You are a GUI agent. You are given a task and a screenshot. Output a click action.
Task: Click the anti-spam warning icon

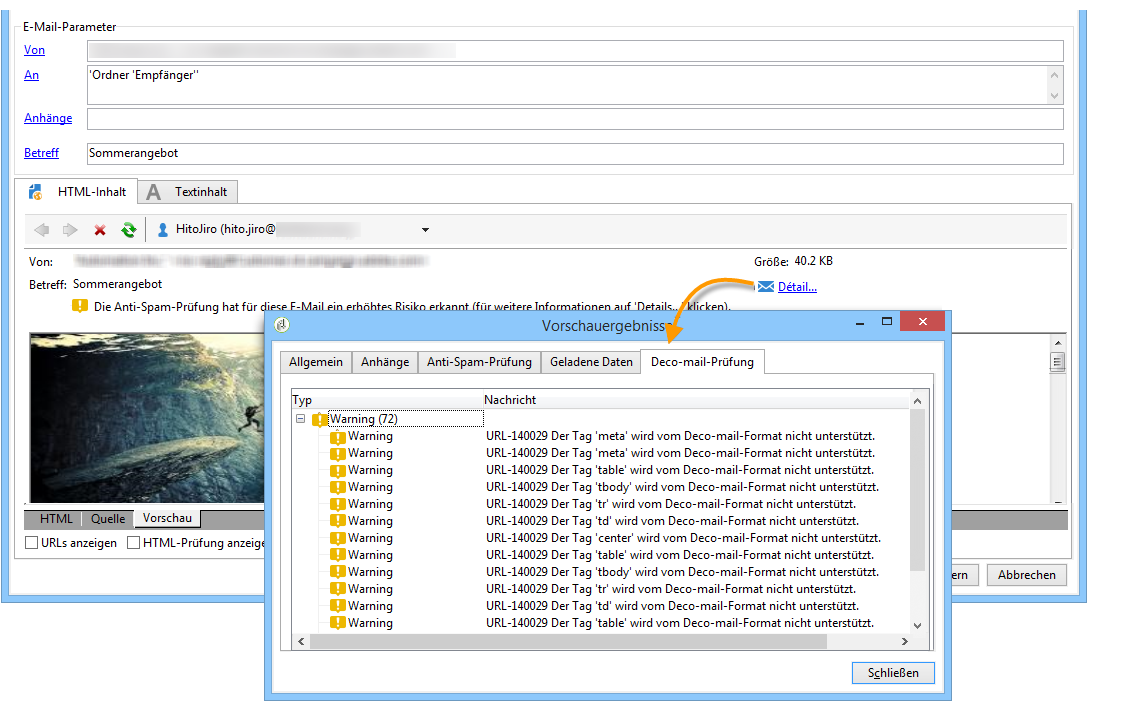(79, 307)
